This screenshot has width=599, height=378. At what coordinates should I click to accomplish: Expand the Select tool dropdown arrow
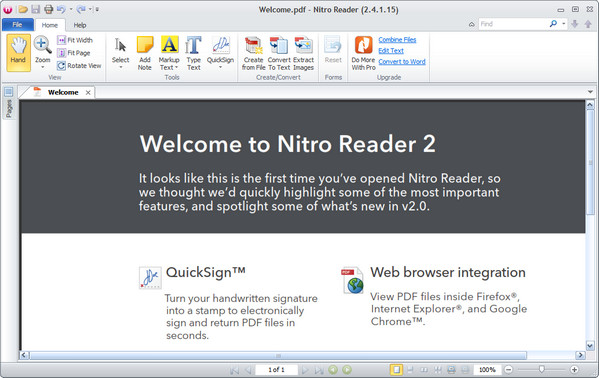point(120,67)
